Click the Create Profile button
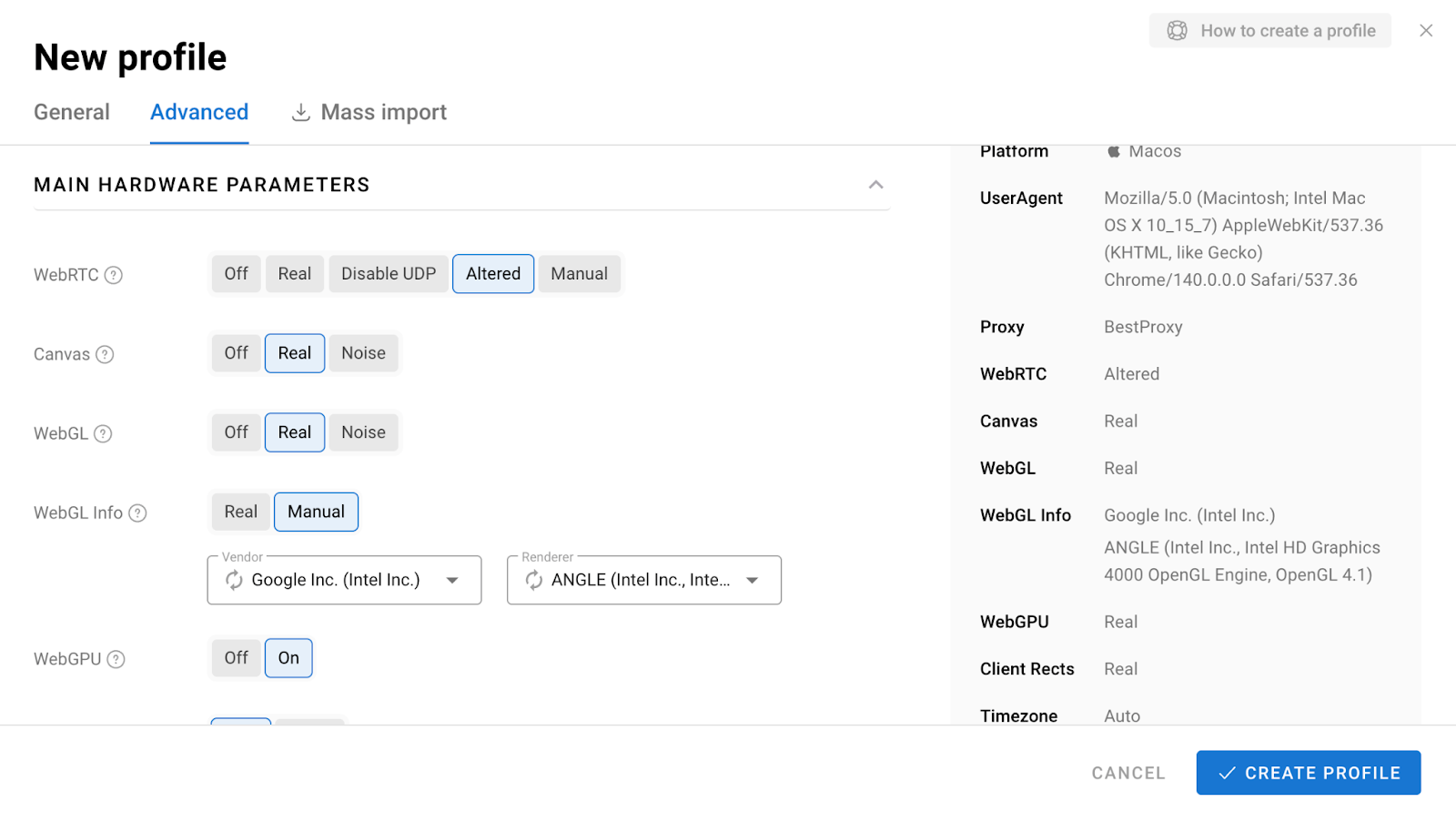The height and width of the screenshot is (822, 1456). (x=1308, y=773)
